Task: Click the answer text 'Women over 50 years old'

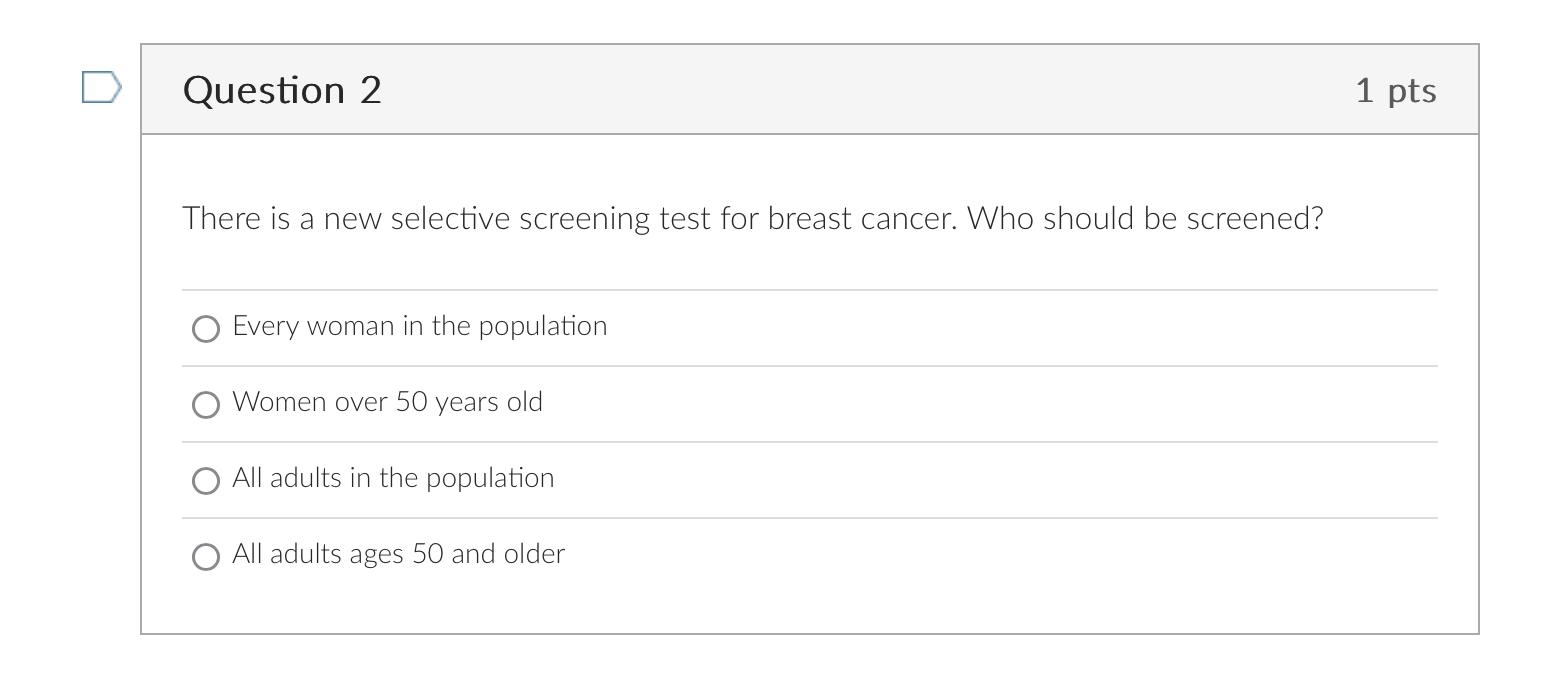Action: tap(387, 402)
